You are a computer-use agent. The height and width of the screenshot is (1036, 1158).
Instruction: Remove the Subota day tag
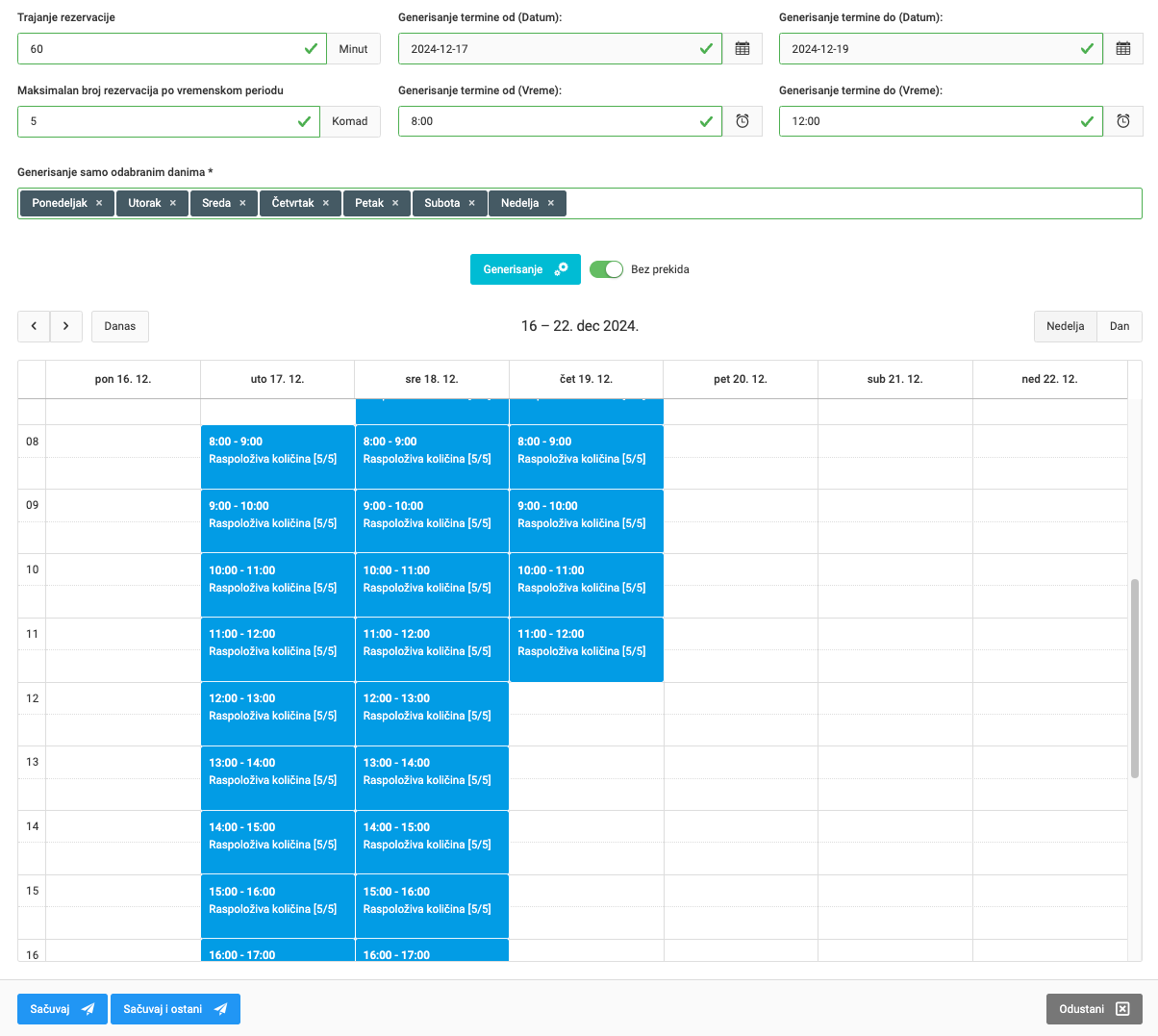[x=471, y=203]
